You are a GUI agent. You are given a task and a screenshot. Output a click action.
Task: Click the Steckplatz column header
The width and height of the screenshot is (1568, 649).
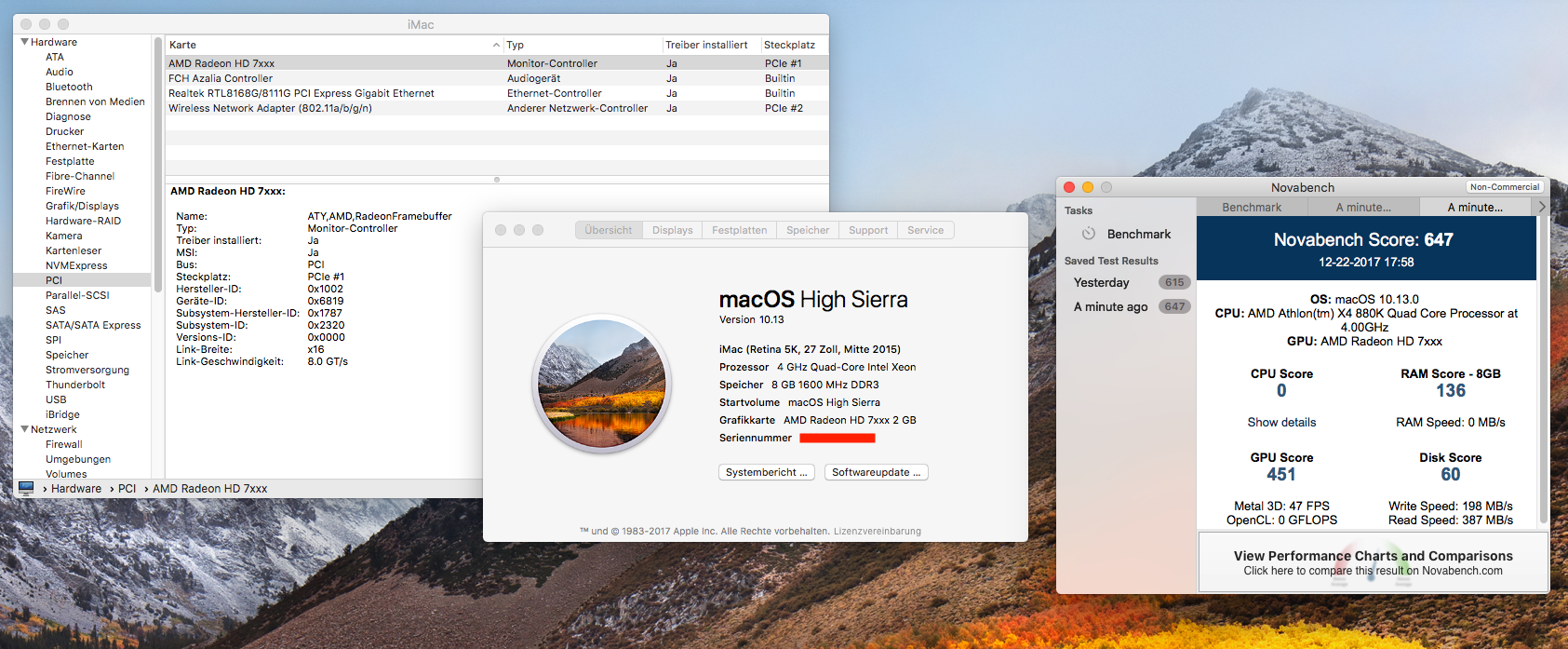coord(795,45)
